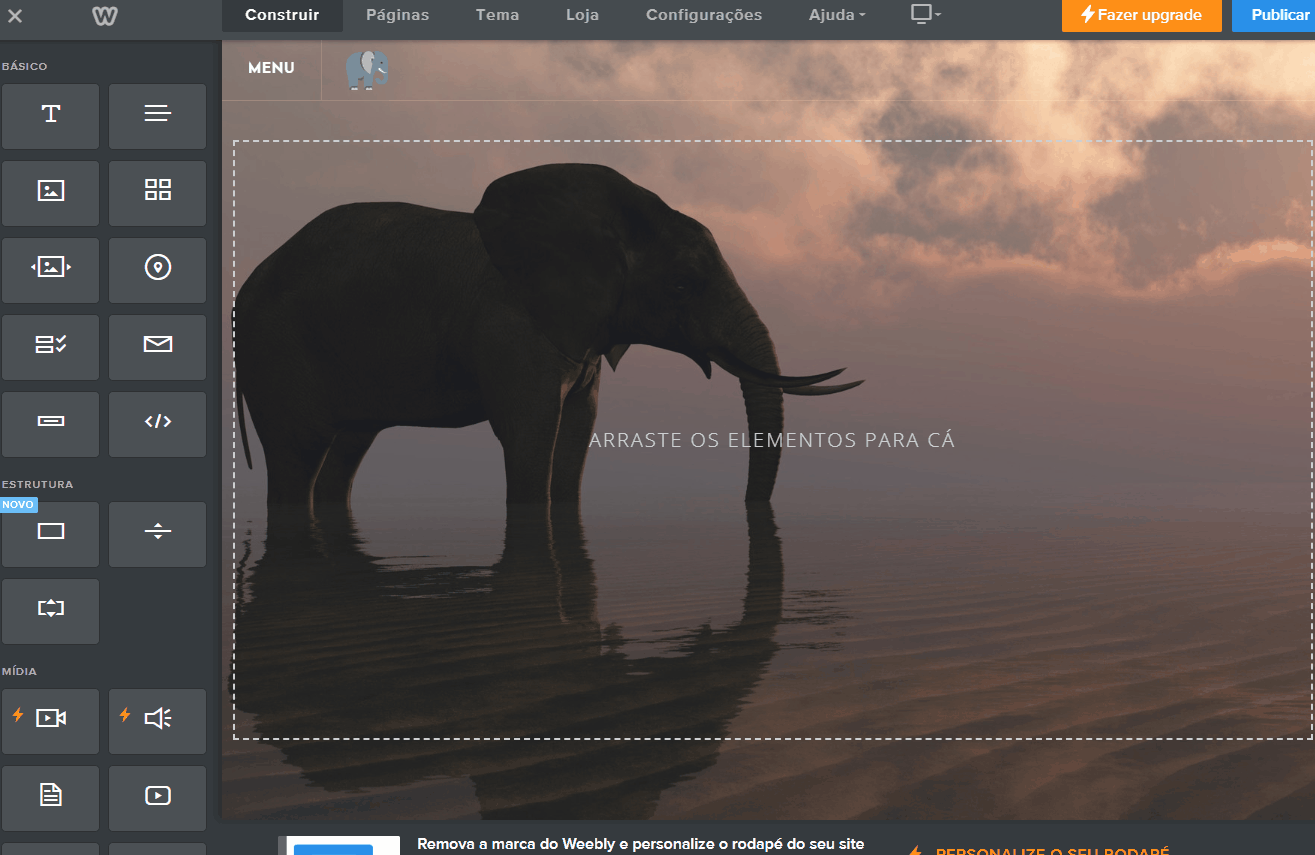Viewport: 1315px width, 855px height.
Task: Select the Audio element
Action: click(x=157, y=721)
